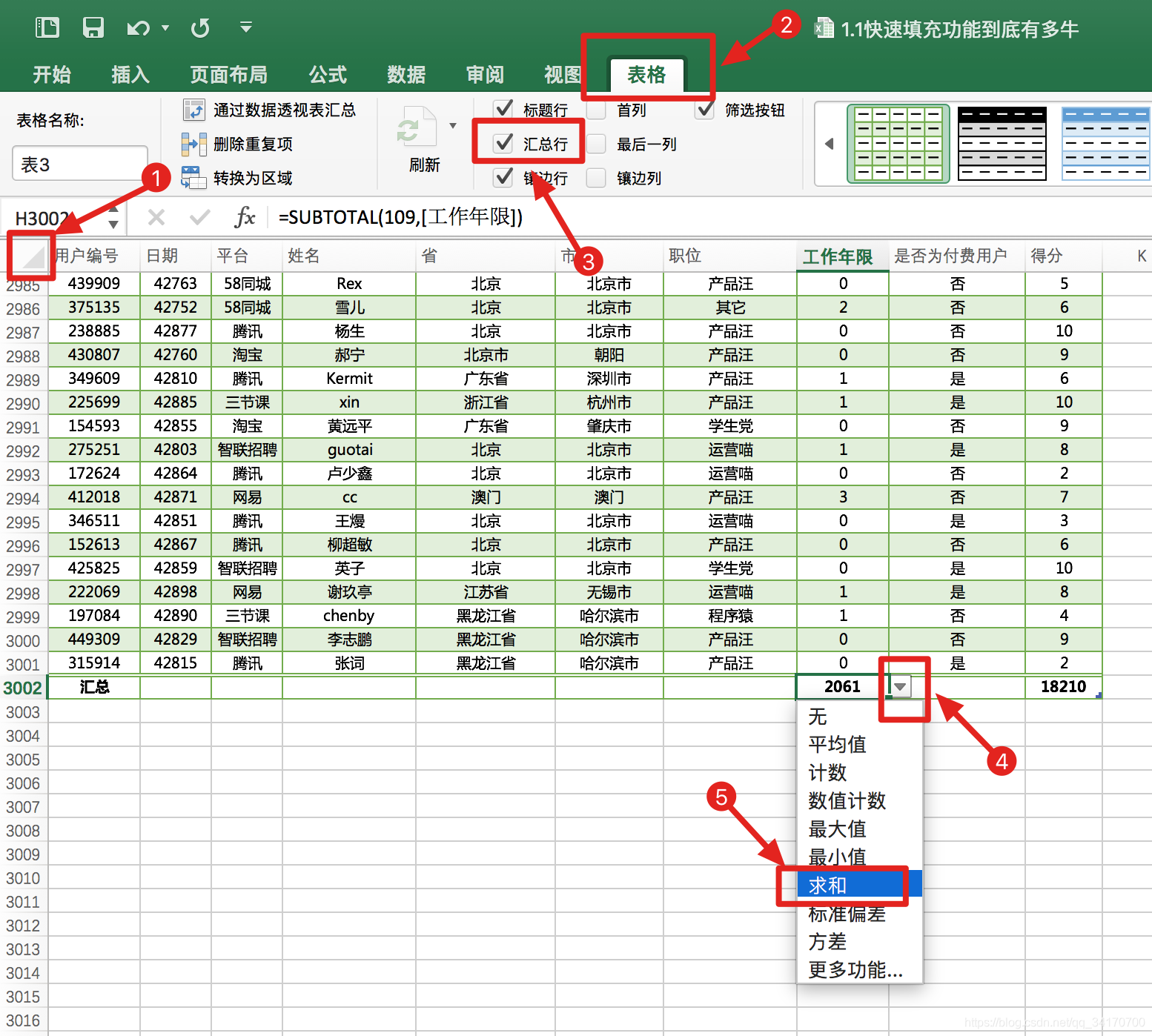This screenshot has height=1036, width=1152.
Task: Switch to the 页面布局 tab
Action: tap(228, 75)
